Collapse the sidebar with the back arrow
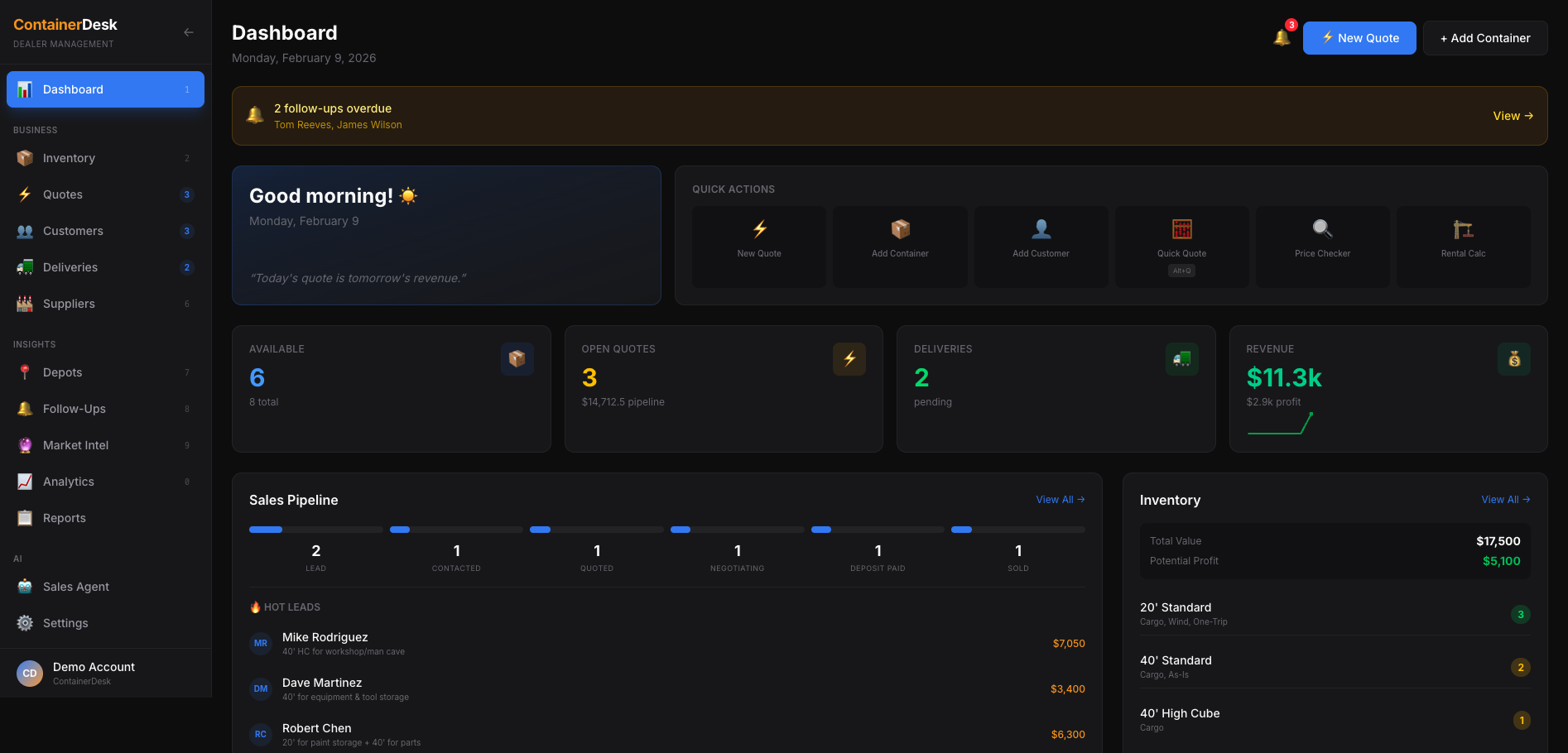 (x=188, y=32)
